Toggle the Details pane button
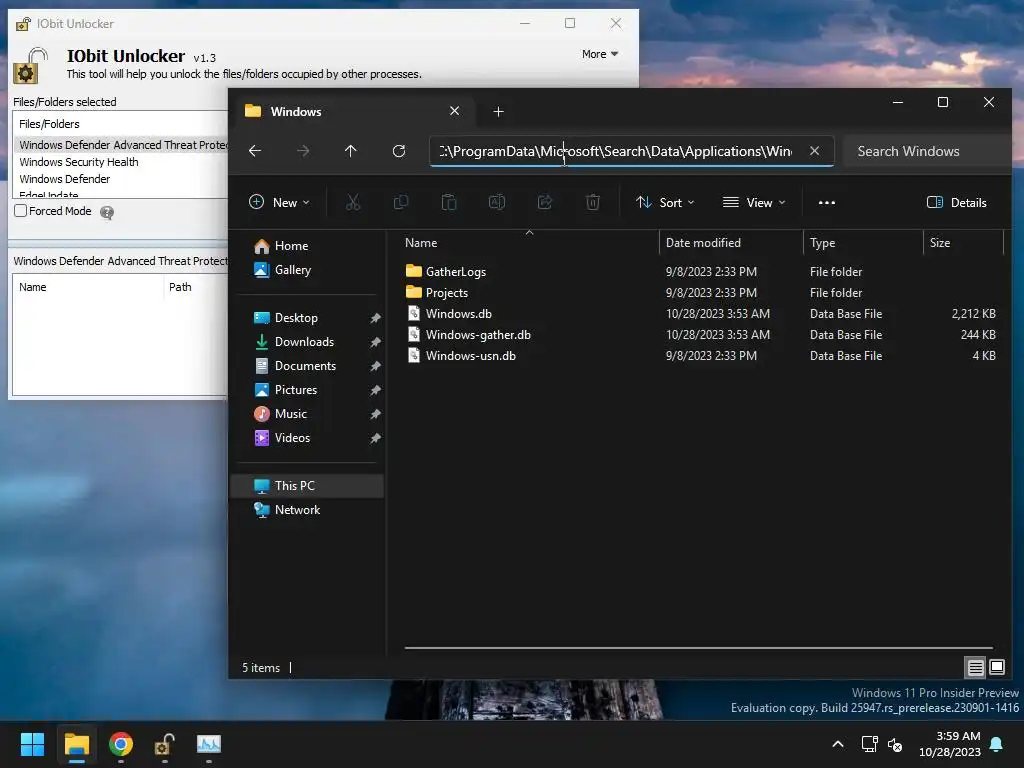This screenshot has width=1024, height=768. 957,202
